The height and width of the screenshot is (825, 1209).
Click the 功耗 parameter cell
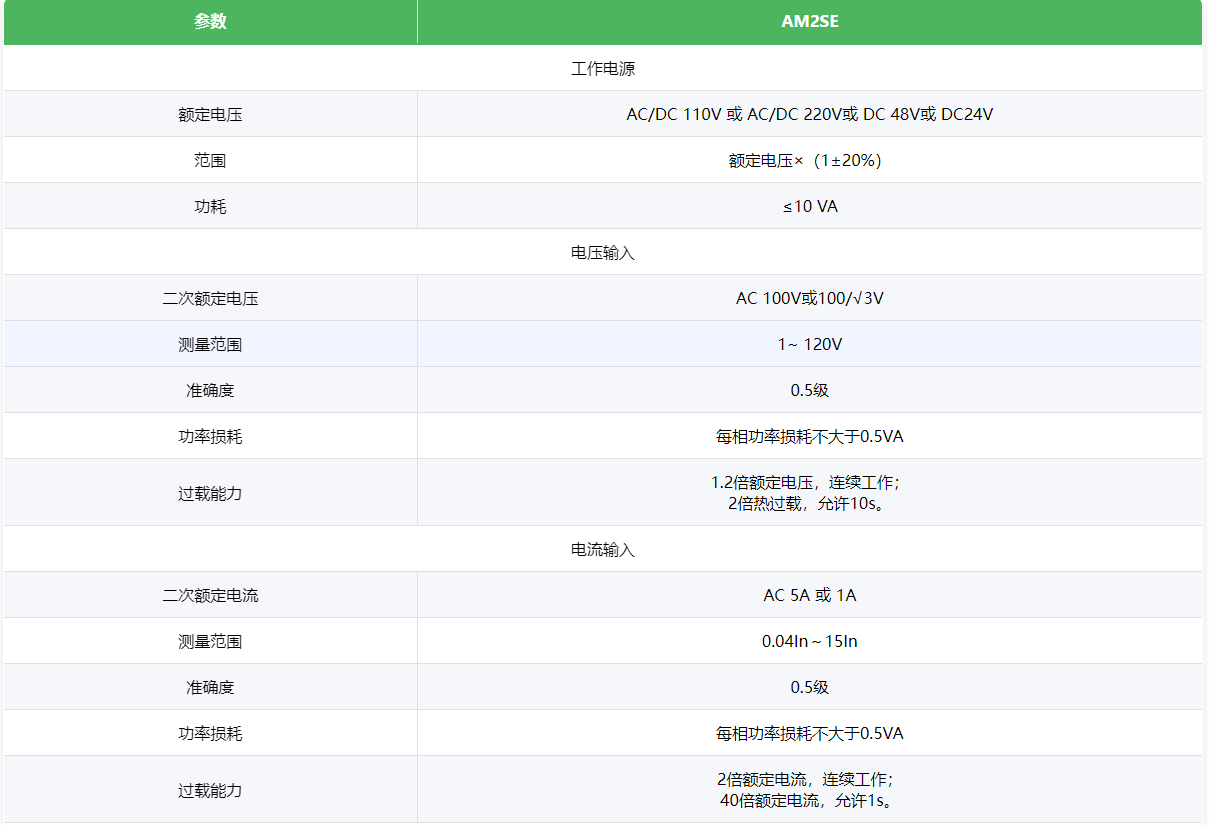(210, 206)
